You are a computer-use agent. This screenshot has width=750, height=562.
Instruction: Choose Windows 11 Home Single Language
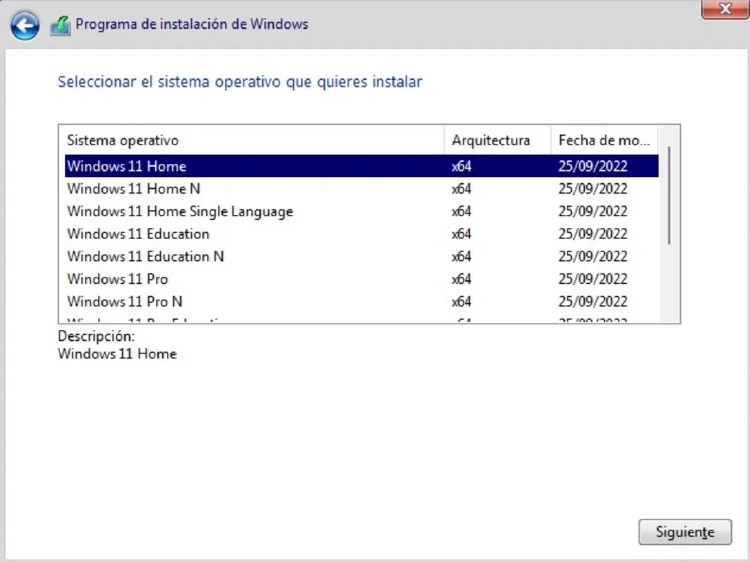180,211
